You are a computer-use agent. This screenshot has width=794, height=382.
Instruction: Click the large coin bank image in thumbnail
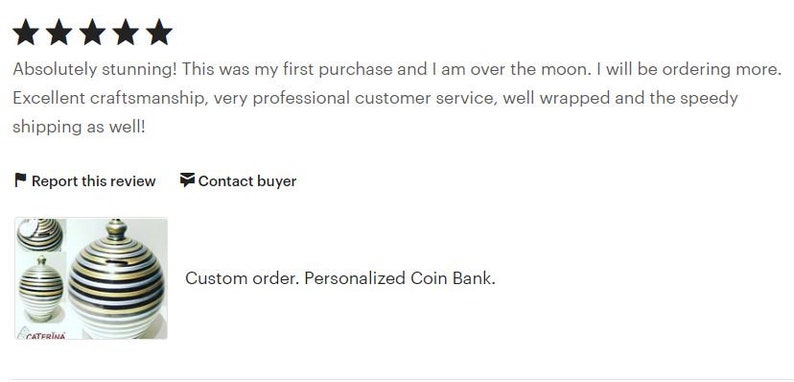coord(116,281)
